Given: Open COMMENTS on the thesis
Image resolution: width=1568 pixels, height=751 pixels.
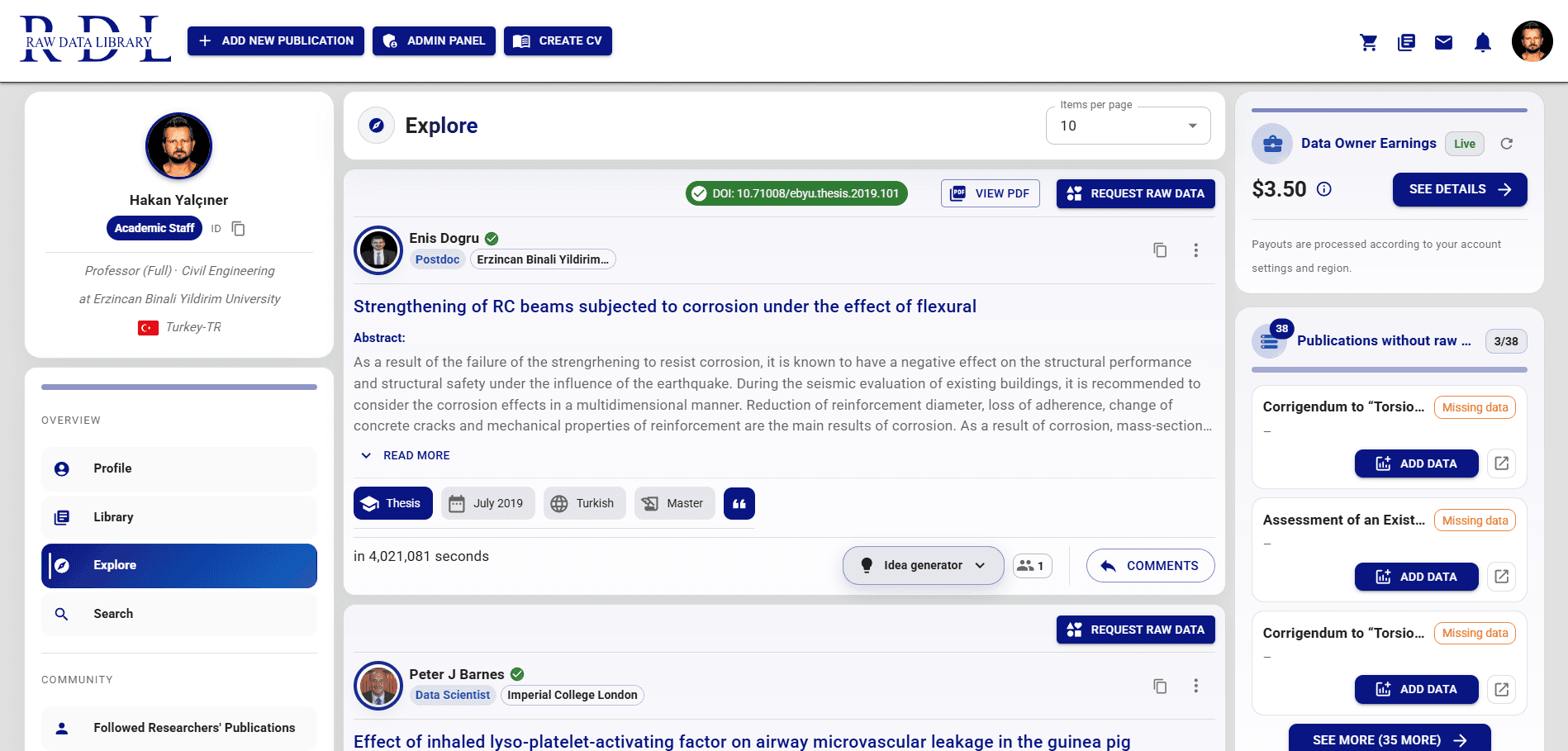Looking at the screenshot, I should click(1150, 566).
